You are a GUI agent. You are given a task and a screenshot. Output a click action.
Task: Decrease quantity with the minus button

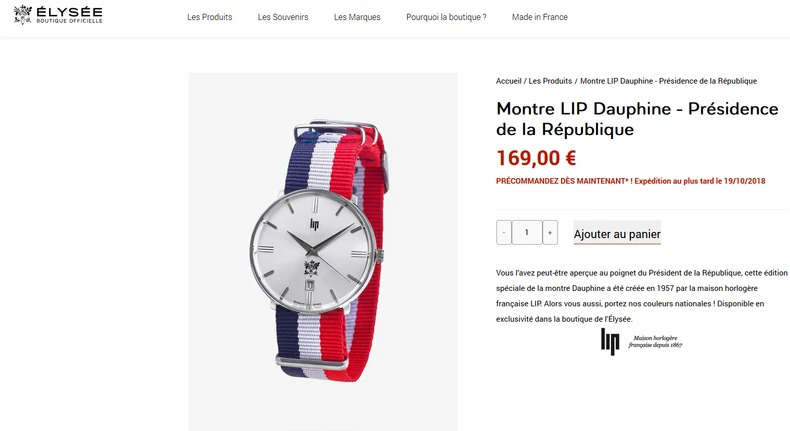(x=504, y=232)
